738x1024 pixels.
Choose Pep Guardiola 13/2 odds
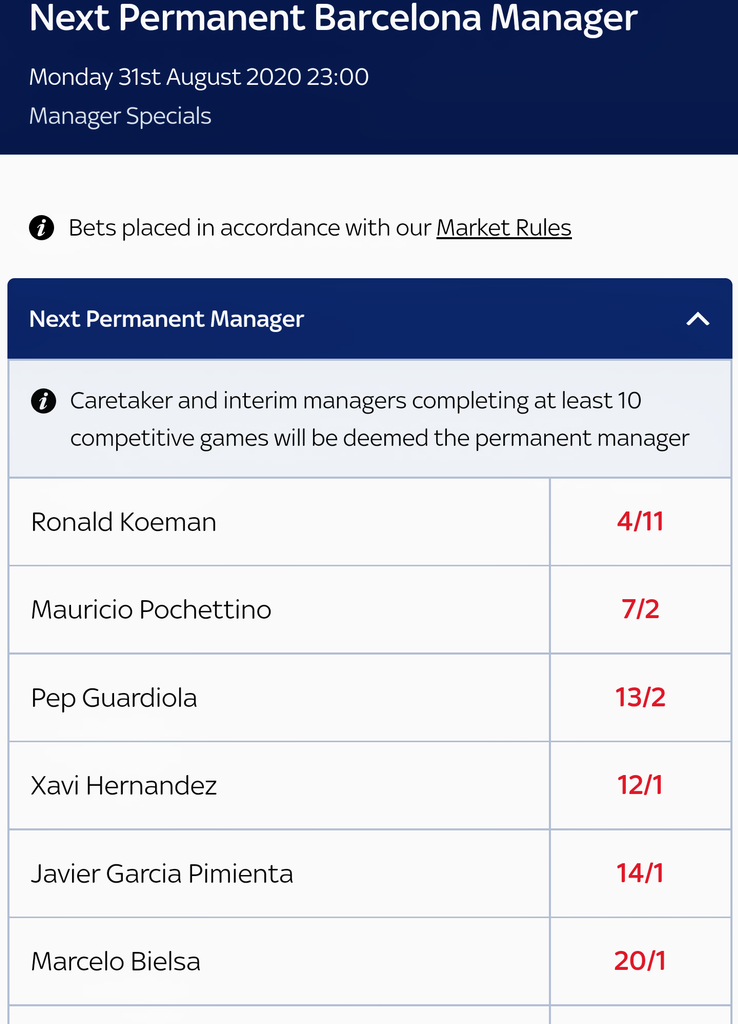640,697
